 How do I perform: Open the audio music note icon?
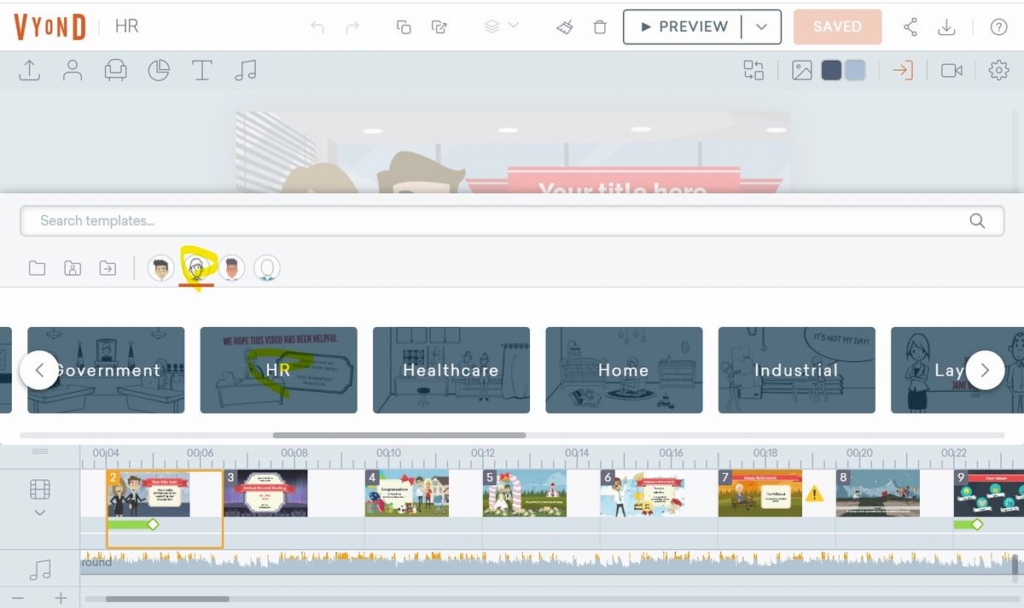pyautogui.click(x=246, y=70)
